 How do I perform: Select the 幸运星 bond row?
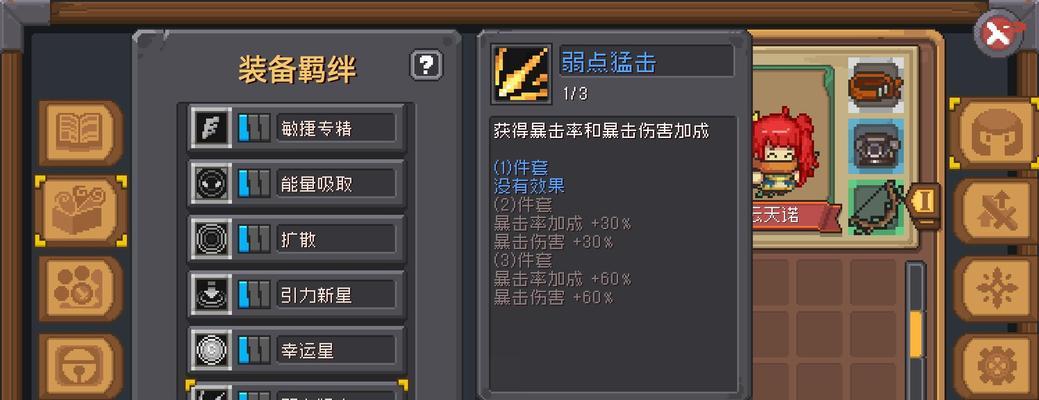pyautogui.click(x=296, y=350)
